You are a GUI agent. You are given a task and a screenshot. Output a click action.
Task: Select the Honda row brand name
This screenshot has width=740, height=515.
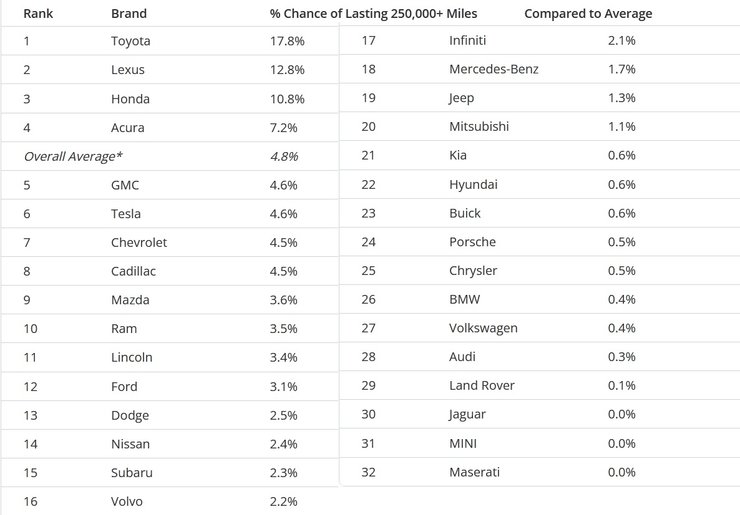tap(130, 99)
